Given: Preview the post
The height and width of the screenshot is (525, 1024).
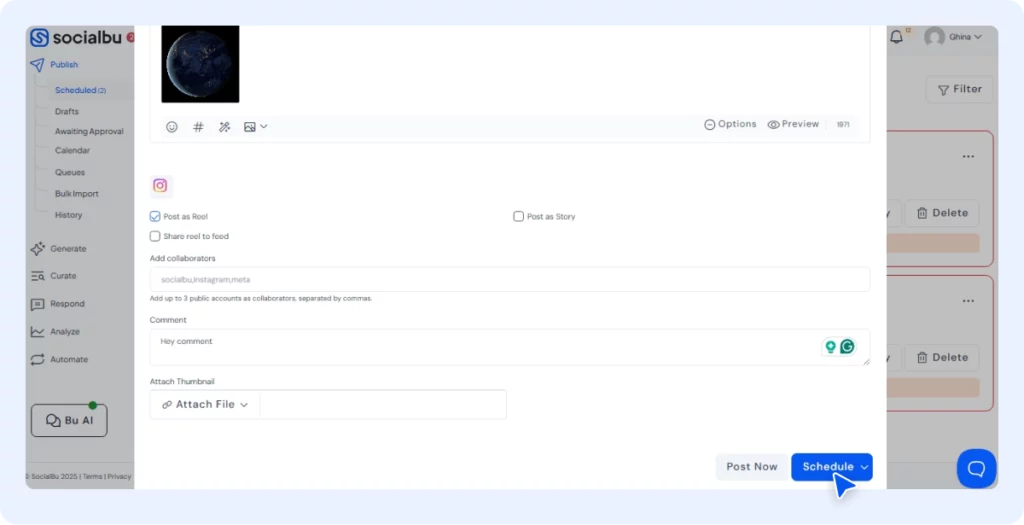Looking at the screenshot, I should click(x=793, y=124).
